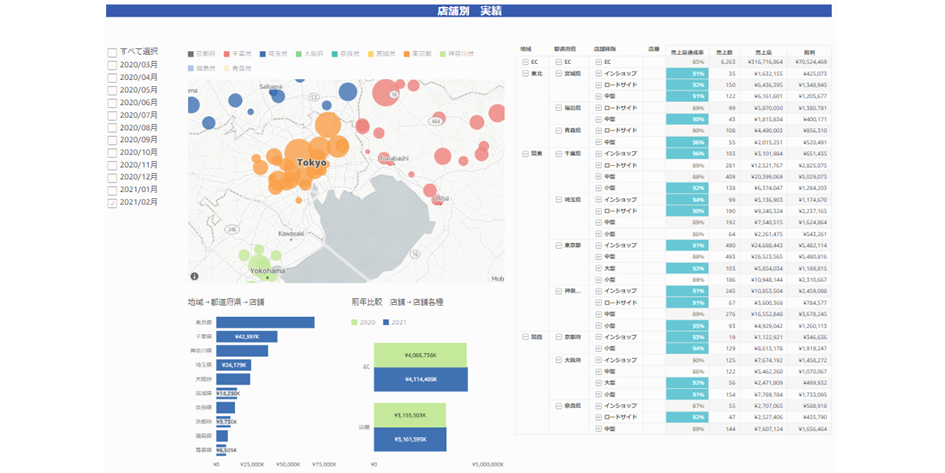Click the 店舗別 実績 title banner
Image resolution: width=945 pixels, height=473 pixels.
click(469, 11)
